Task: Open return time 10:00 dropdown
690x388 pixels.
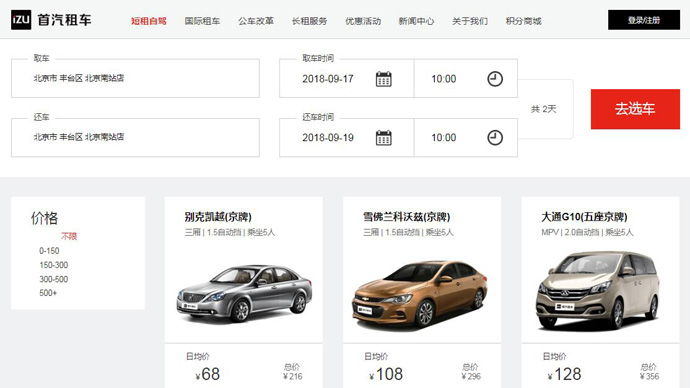Action: (466, 138)
